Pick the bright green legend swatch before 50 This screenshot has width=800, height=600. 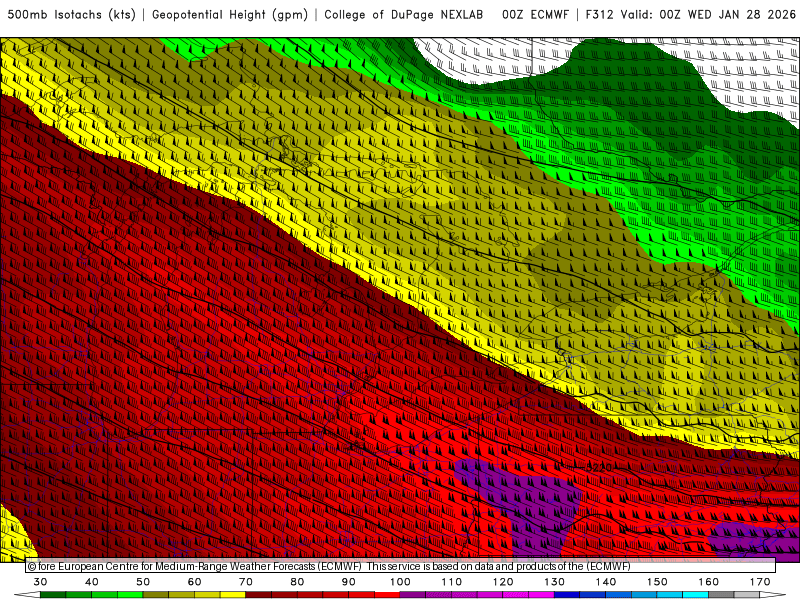pyautogui.click(x=130, y=595)
